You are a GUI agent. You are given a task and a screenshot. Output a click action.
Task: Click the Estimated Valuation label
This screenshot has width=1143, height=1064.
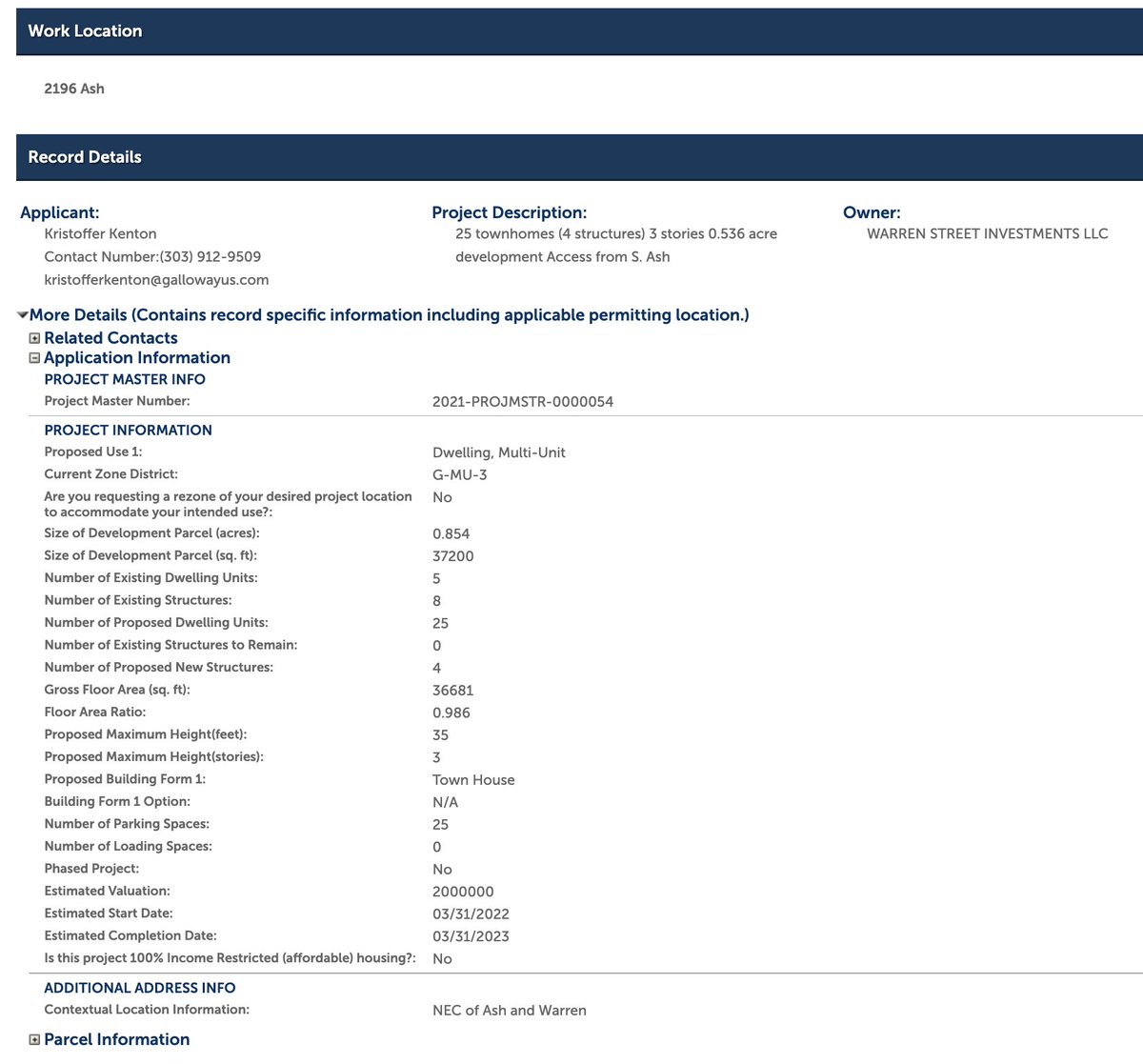[107, 892]
